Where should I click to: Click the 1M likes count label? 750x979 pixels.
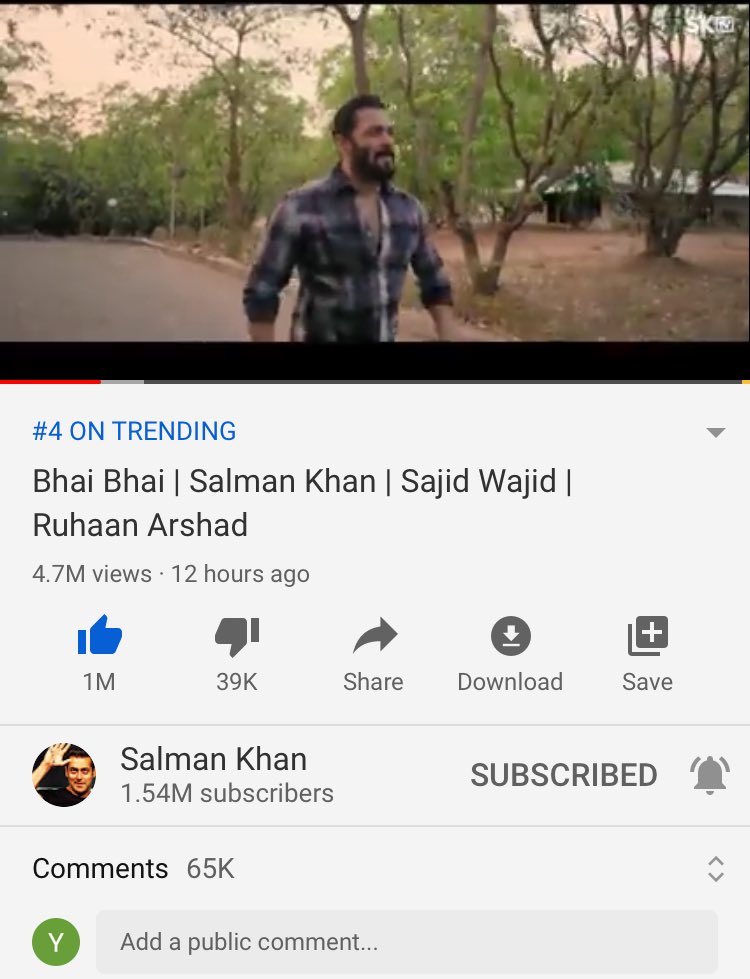click(99, 682)
